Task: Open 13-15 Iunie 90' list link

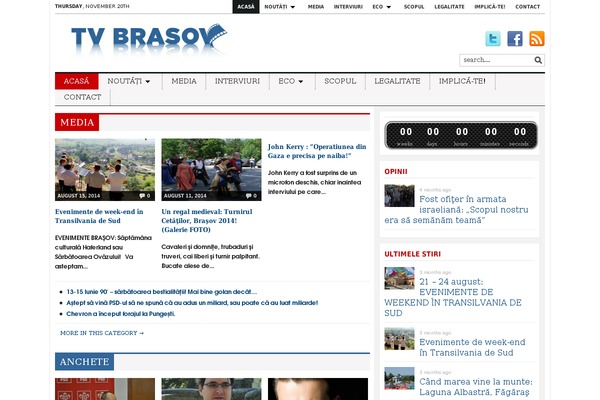Action: 161,292
